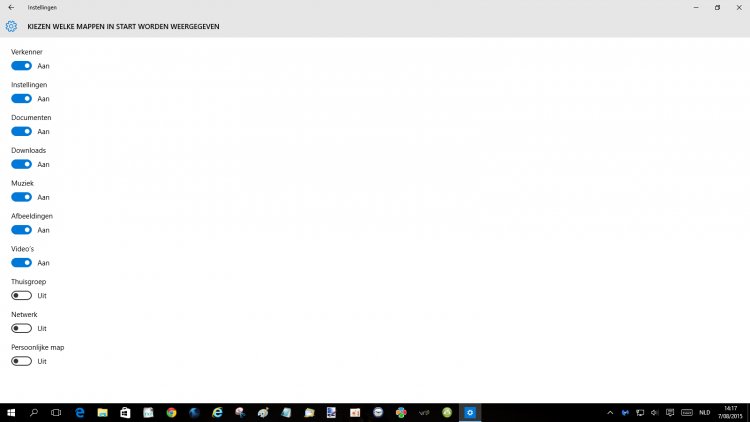Viewport: 750px width, 422px height.
Task: Click the settings gear icon beside the heading
Action: (11, 26)
